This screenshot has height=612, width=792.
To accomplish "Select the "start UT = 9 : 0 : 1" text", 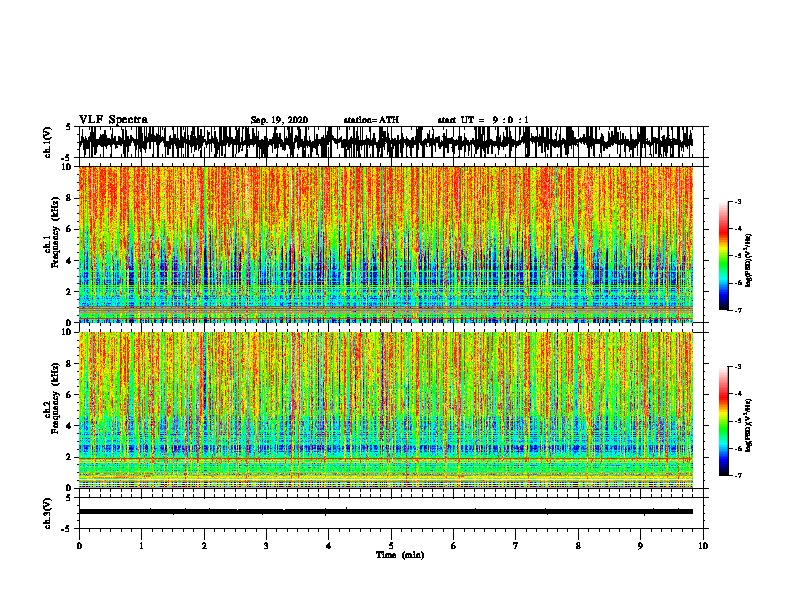I will 483,120.
